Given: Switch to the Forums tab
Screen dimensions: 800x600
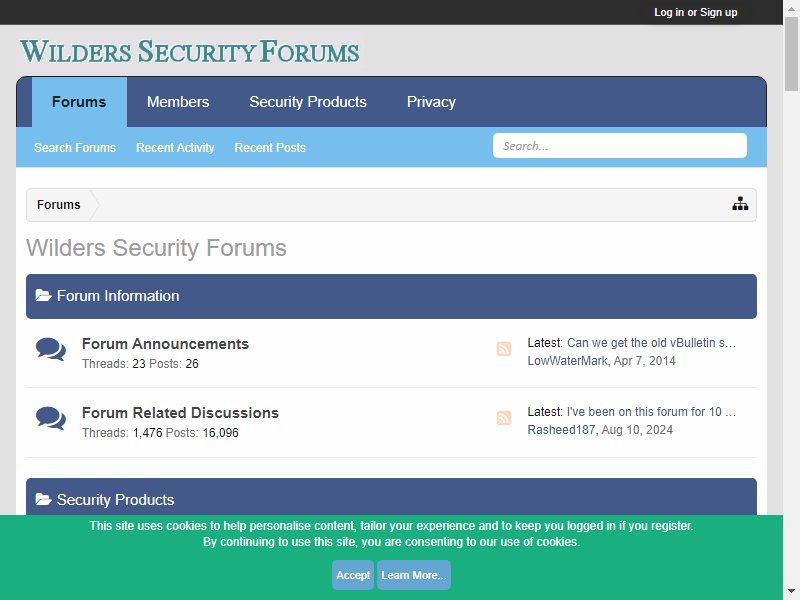Looking at the screenshot, I should (x=79, y=102).
